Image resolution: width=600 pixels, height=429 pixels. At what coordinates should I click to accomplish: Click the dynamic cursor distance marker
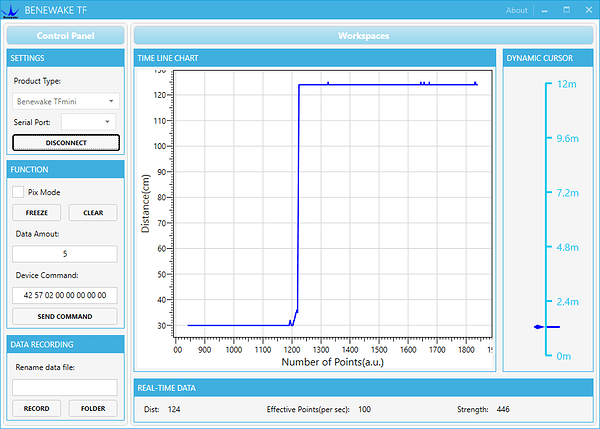pos(547,327)
